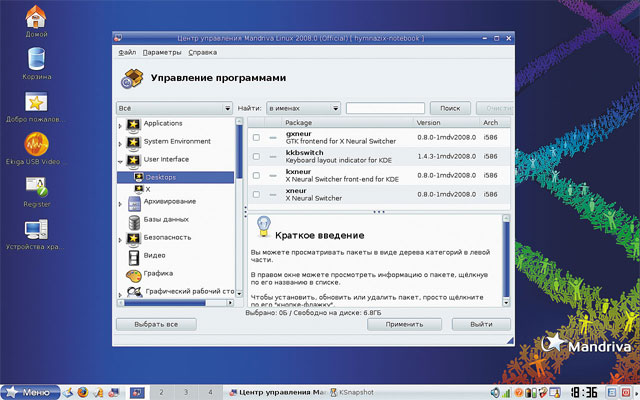Screen dimensions: 640x400
Task: Open the Справка menu
Action: click(202, 52)
